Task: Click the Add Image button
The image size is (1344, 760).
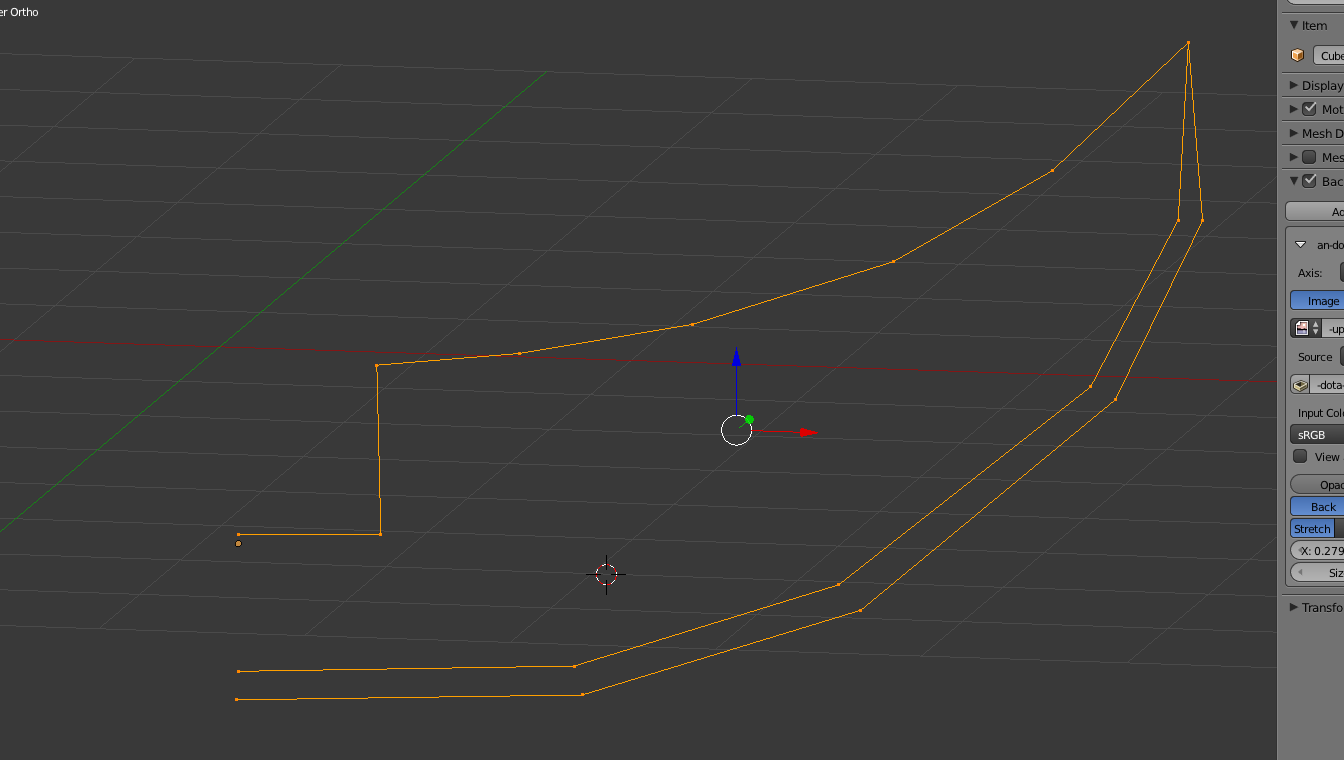Action: (x=1314, y=211)
